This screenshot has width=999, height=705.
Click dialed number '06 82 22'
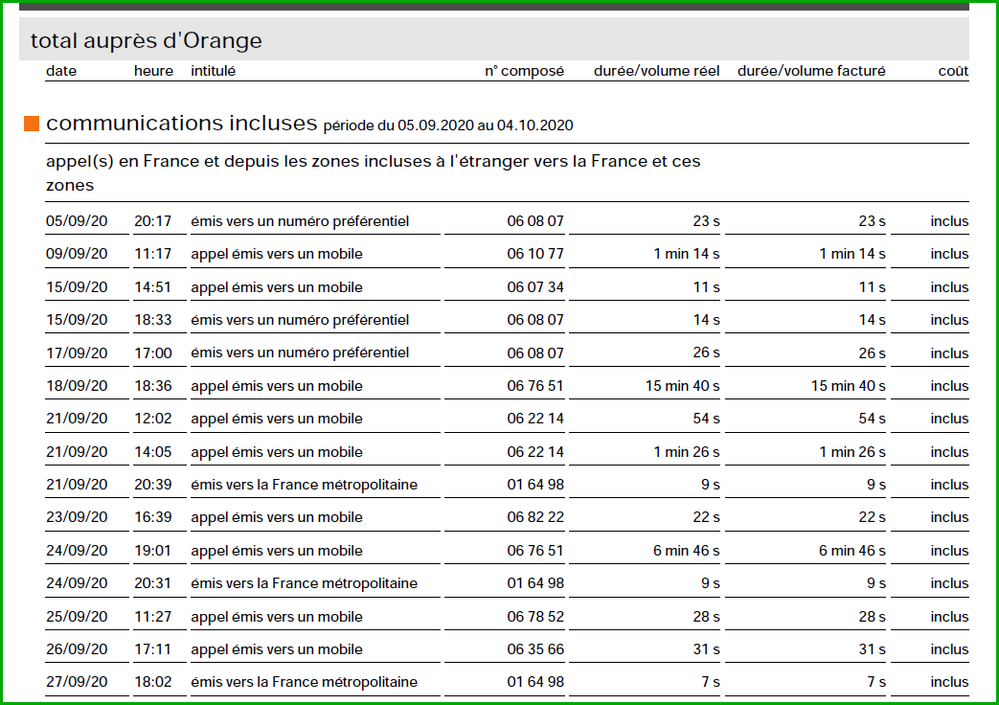coord(535,517)
